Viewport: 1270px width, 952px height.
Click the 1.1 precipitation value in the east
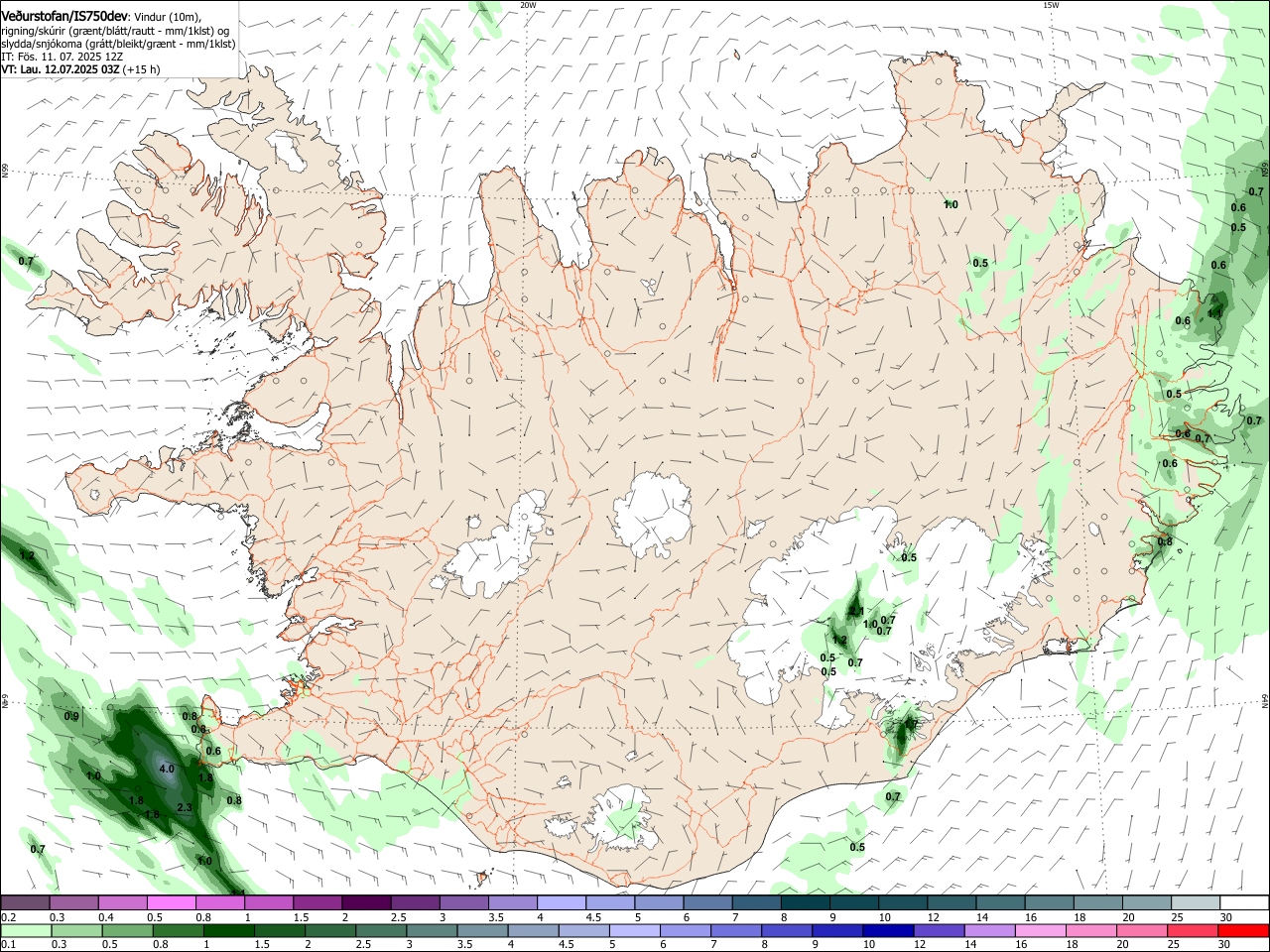1214,313
